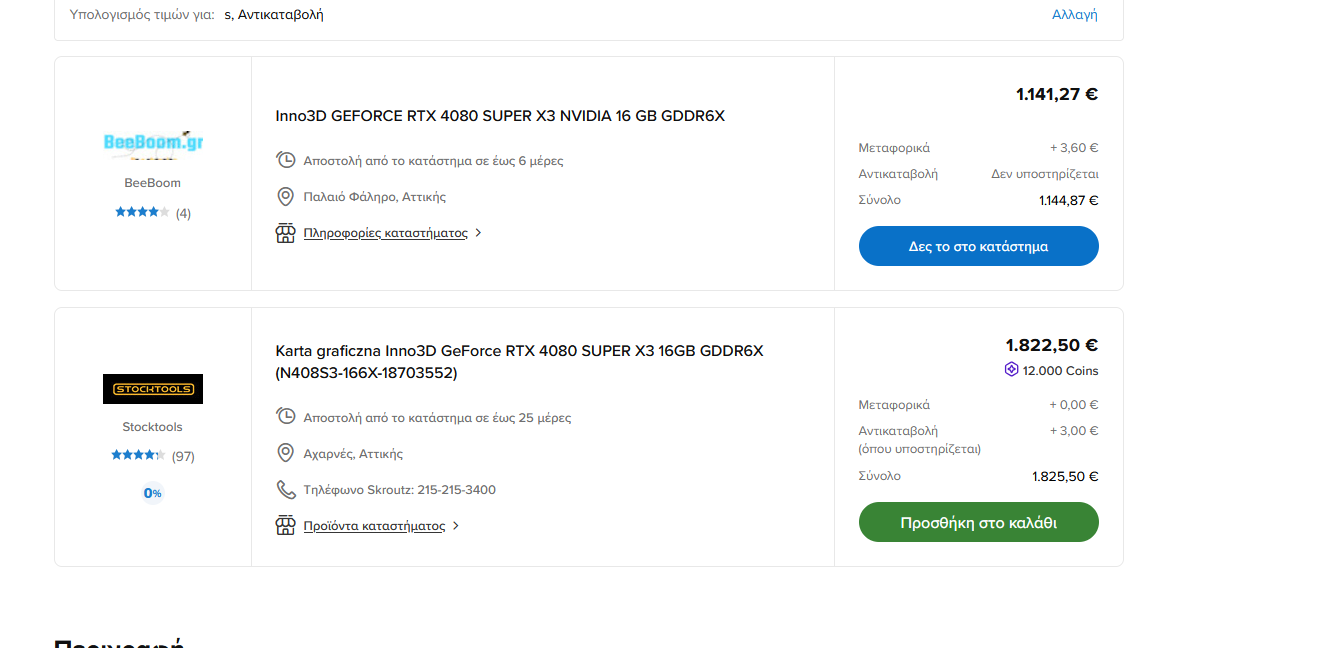The width and height of the screenshot is (1335, 648).
Task: Click the Δεν υποστηρίζεται cash-on-delivery text
Action: [x=1045, y=174]
